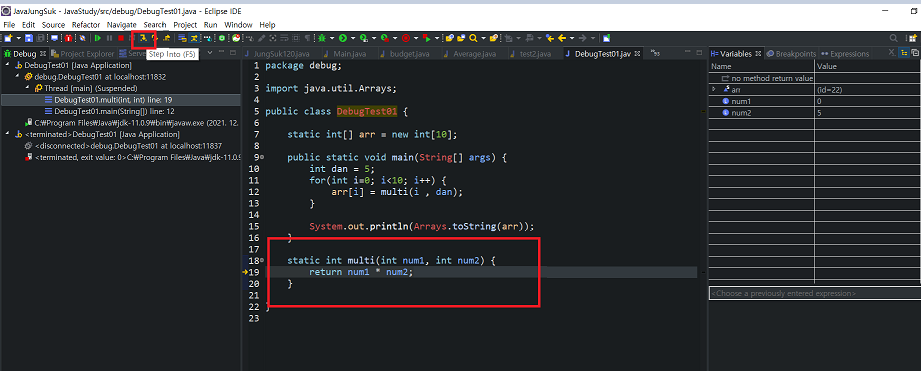Viewport: 921px width, 371px height.
Task: Click the Drop to Frame icon
Action: [182, 38]
